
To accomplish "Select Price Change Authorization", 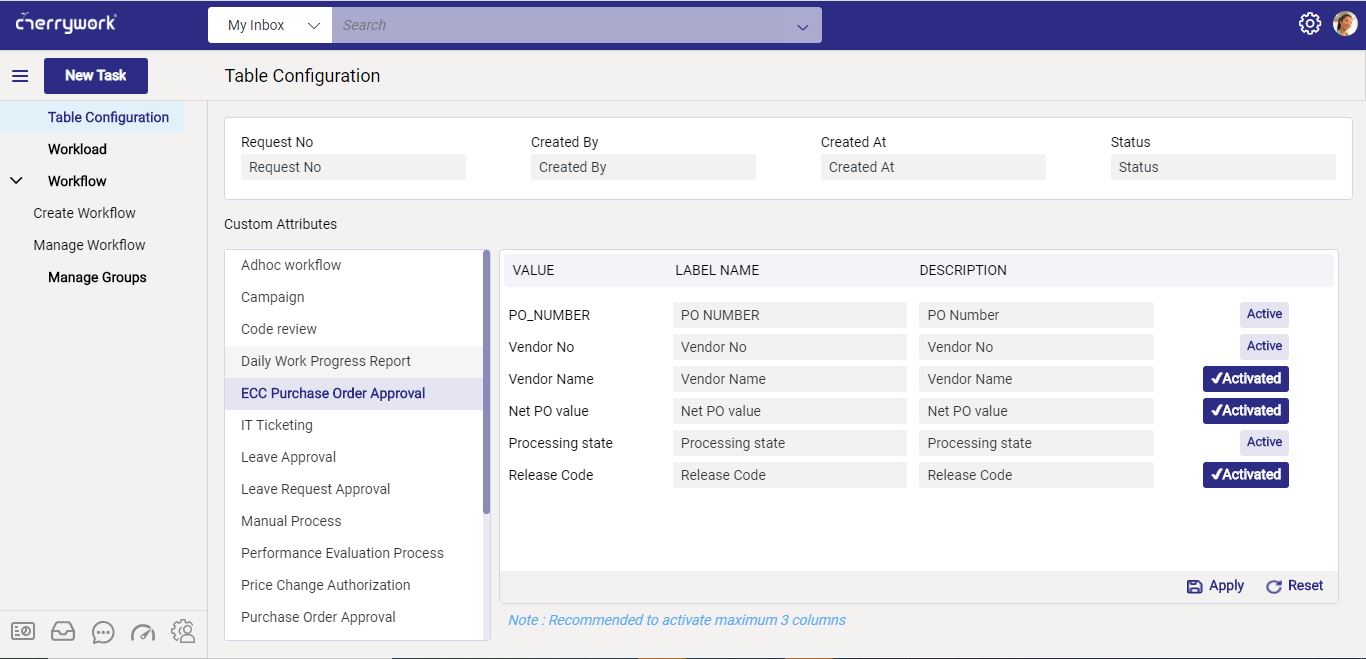I will click(x=354, y=585).
